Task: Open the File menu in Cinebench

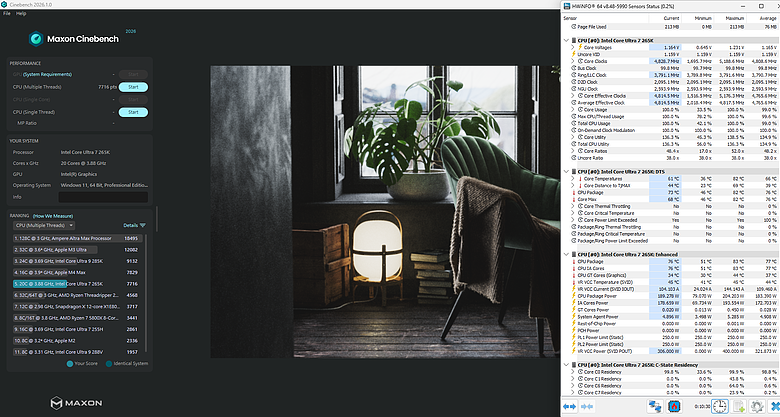Action: click(x=6, y=13)
